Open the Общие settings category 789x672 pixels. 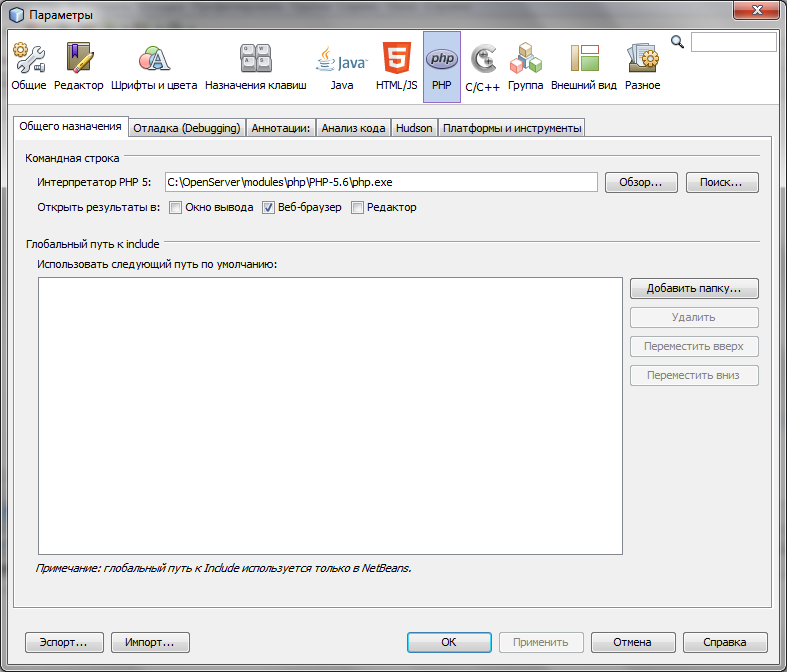(29, 66)
